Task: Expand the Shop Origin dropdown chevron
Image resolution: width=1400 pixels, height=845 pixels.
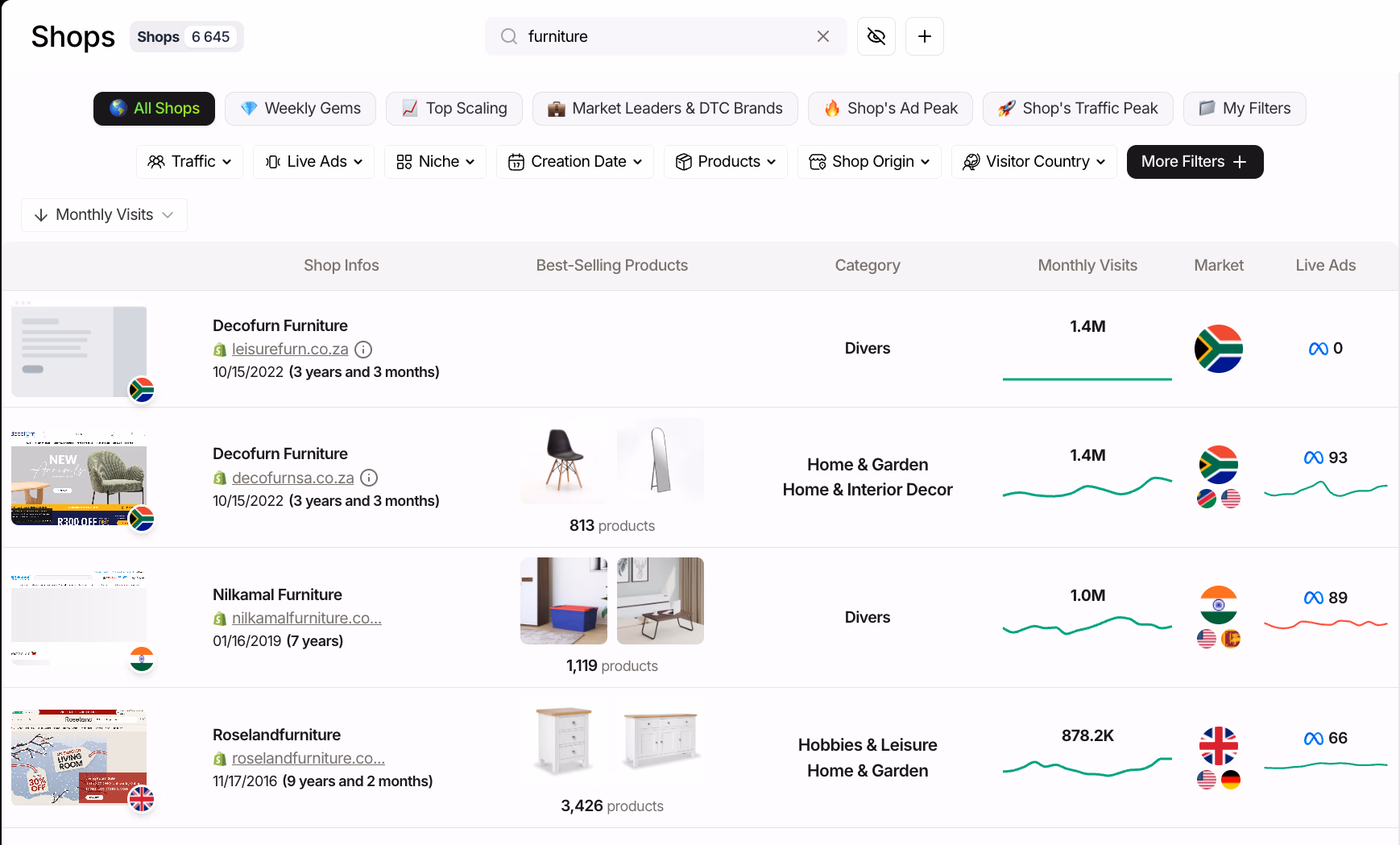Action: pyautogui.click(x=926, y=161)
